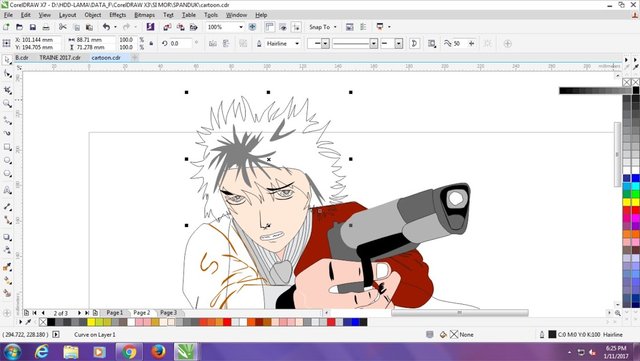Select the Color Eyedropper tool
This screenshot has width=640, height=361.
(7, 267)
